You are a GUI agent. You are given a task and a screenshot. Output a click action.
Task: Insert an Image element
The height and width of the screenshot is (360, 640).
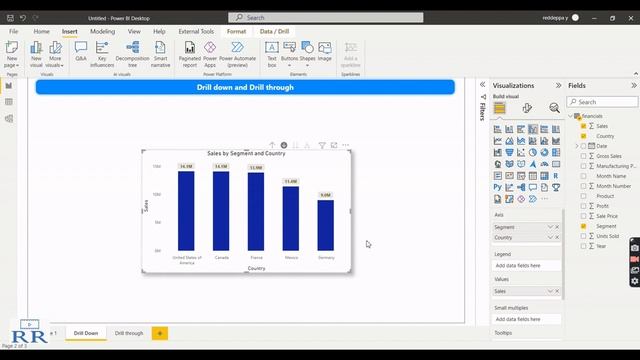(324, 51)
